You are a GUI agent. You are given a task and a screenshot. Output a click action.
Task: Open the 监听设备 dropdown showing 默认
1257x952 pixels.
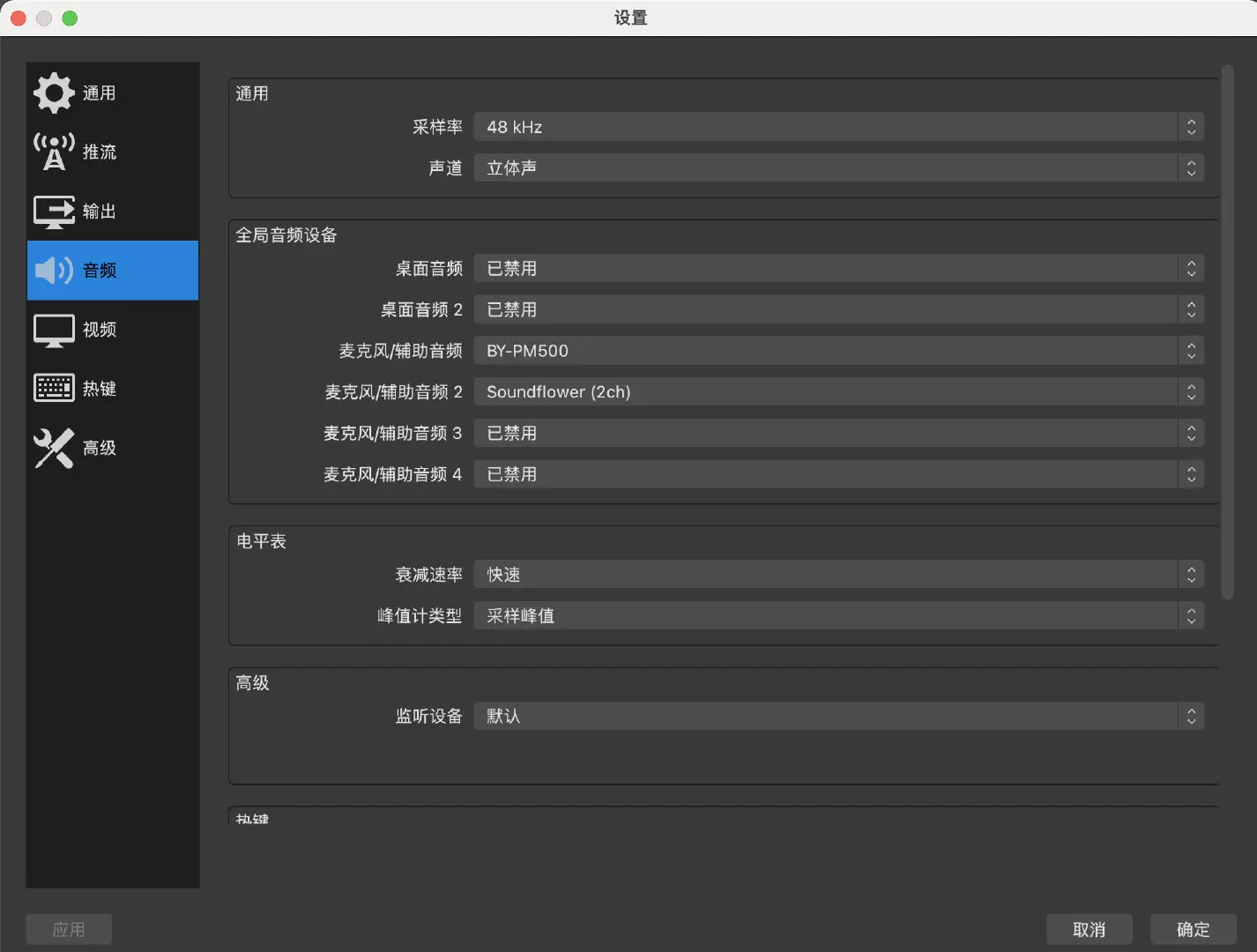pyautogui.click(x=838, y=716)
